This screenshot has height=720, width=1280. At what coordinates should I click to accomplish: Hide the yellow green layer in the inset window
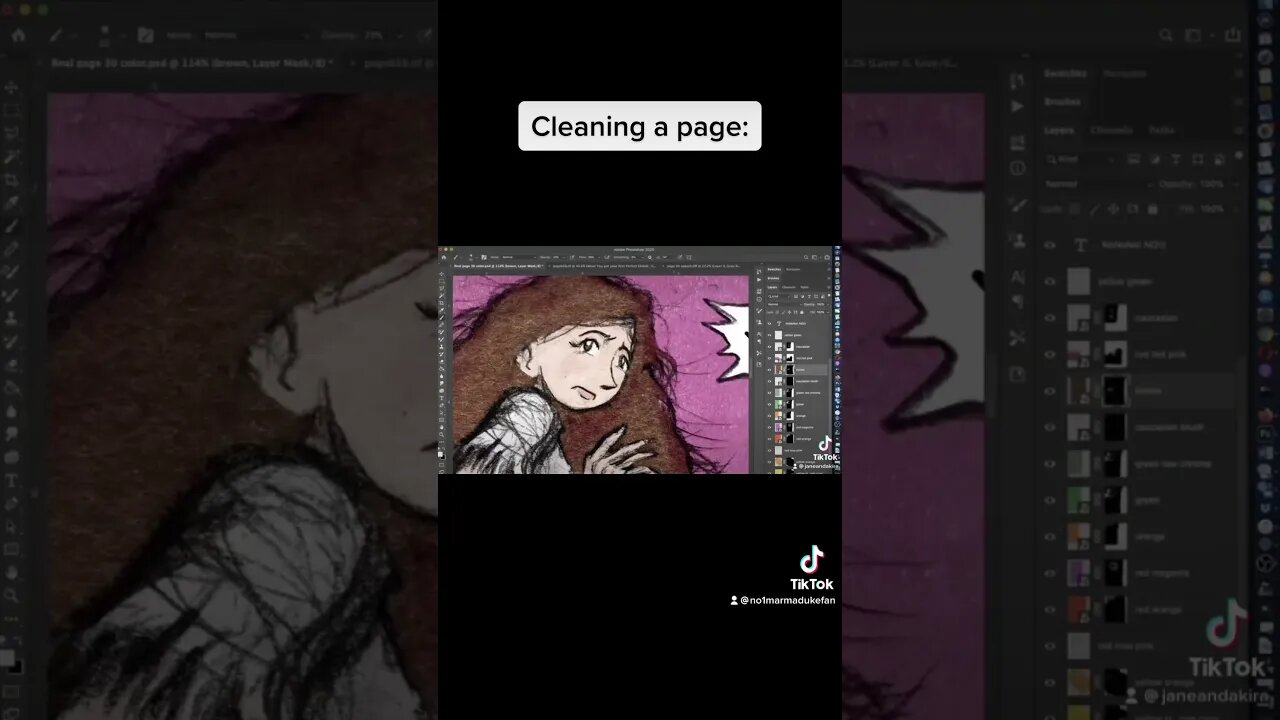pos(770,335)
